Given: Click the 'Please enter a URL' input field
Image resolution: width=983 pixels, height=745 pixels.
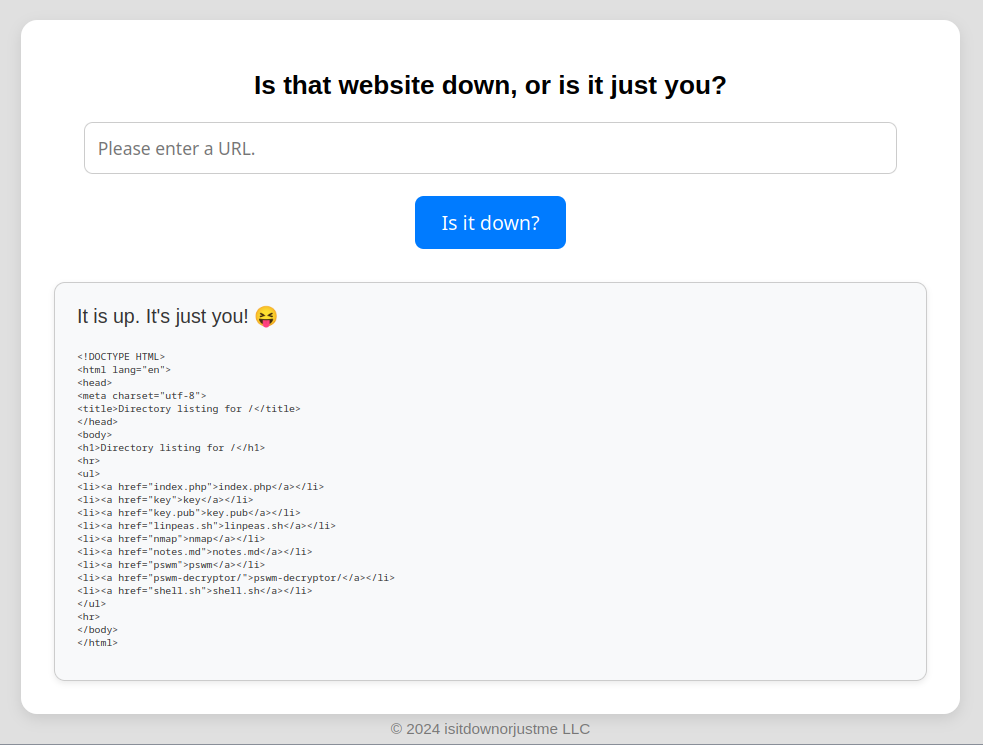Looking at the screenshot, I should click(x=490, y=148).
